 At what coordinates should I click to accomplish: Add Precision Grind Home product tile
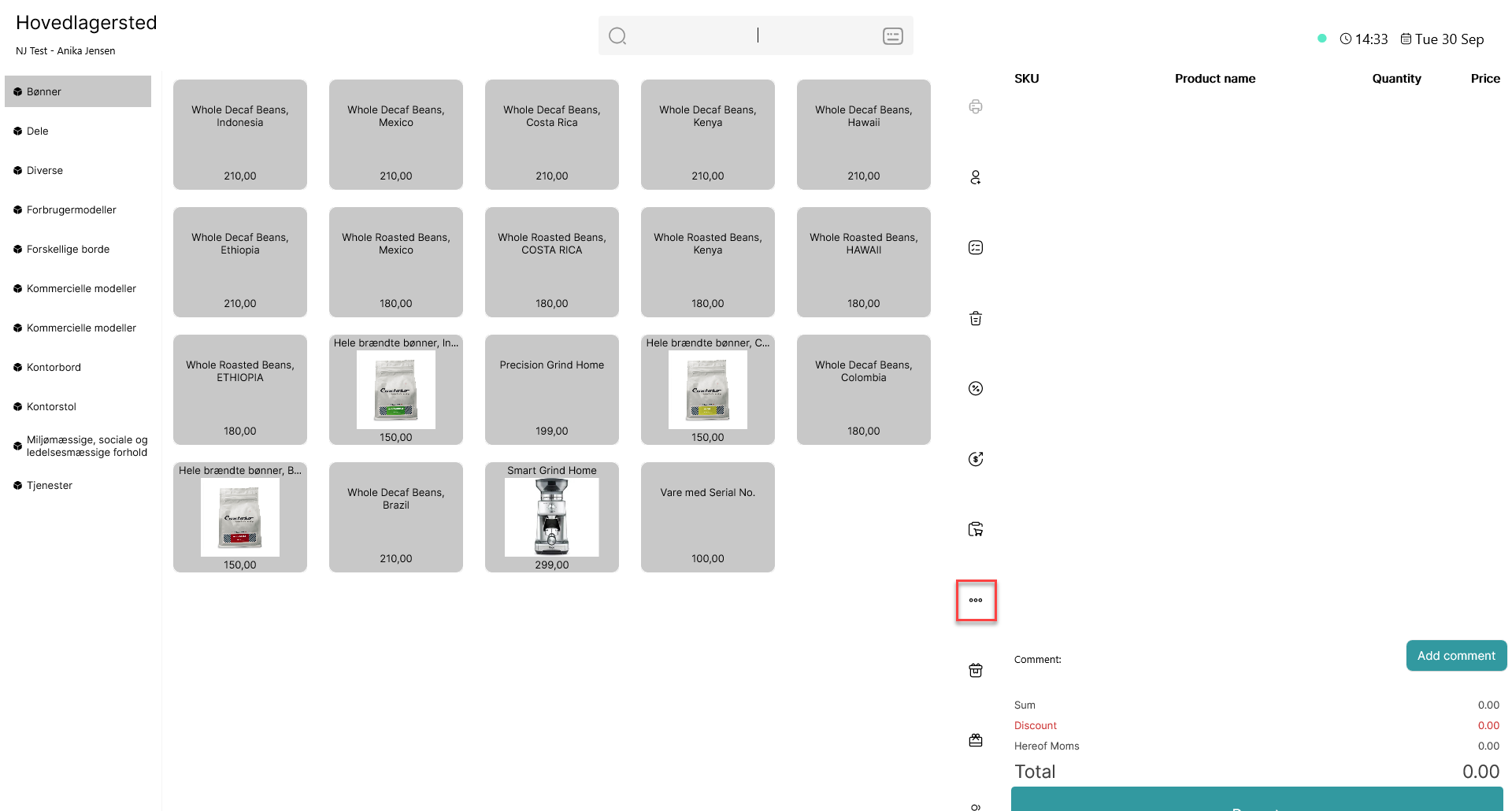pyautogui.click(x=552, y=390)
